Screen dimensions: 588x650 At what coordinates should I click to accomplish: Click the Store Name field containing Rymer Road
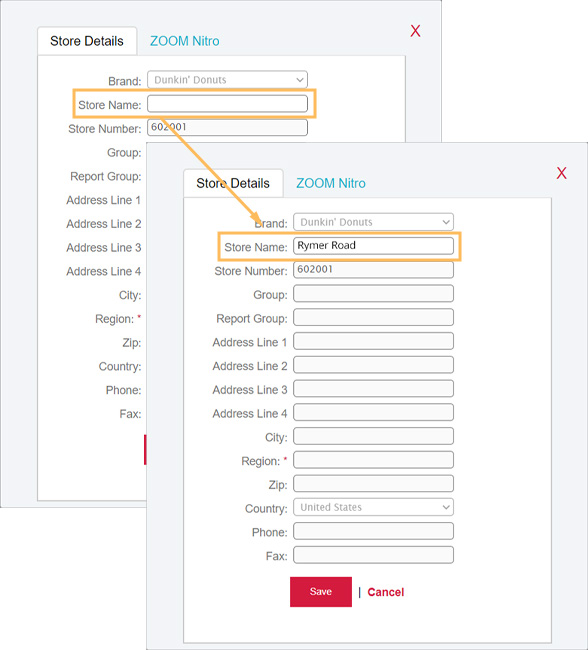pyautogui.click(x=373, y=246)
